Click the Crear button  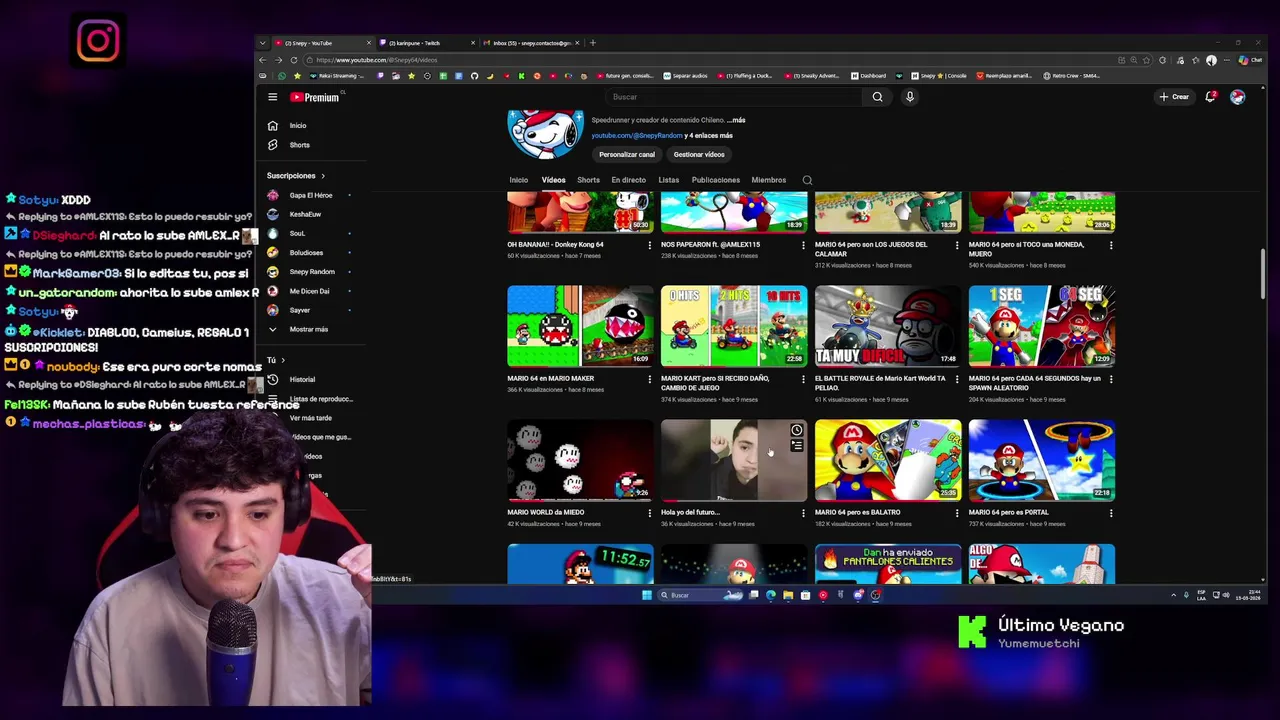pos(1174,97)
